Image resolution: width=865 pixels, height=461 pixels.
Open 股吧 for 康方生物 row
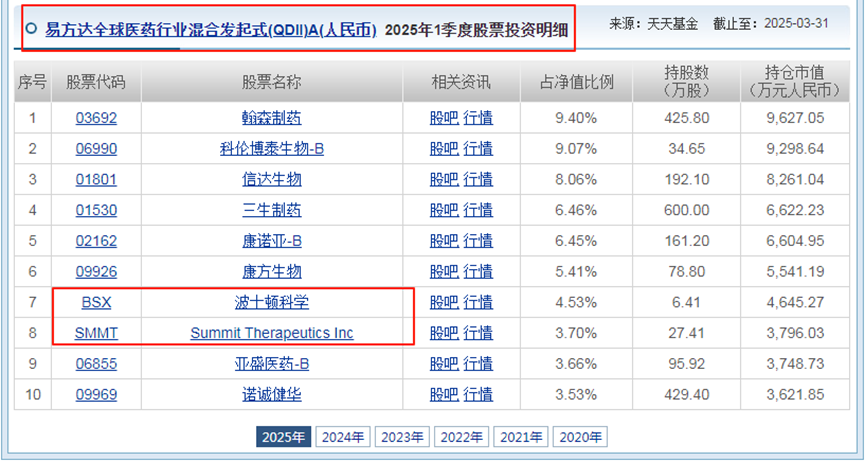(x=444, y=272)
